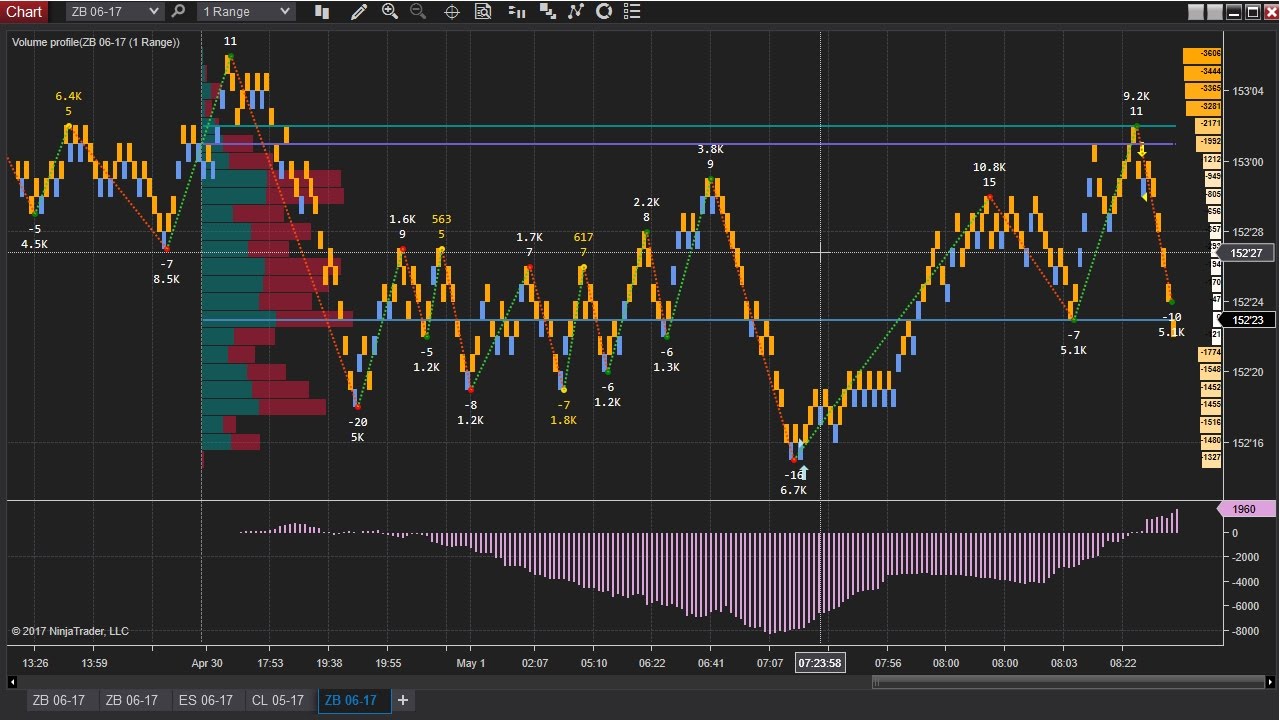Click the May 1 date label
Viewport: 1280px width, 720px height.
(x=470, y=663)
